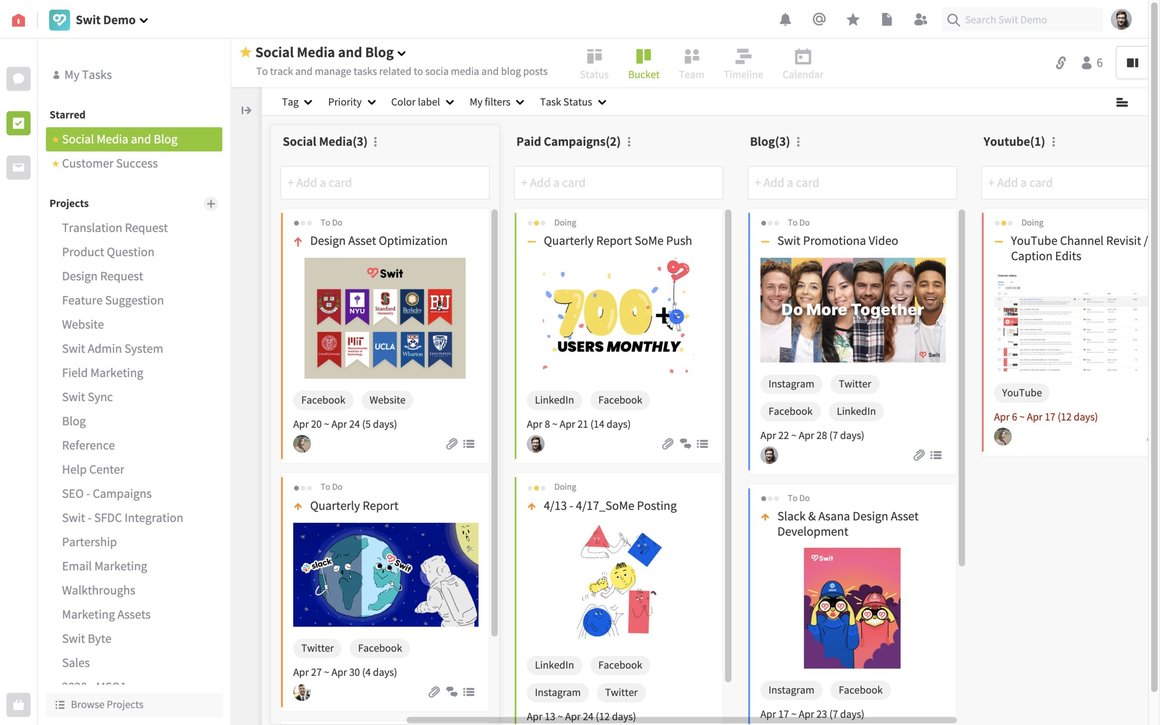This screenshot has height=725, width=1160.
Task: Open the files document icon
Action: click(886, 20)
